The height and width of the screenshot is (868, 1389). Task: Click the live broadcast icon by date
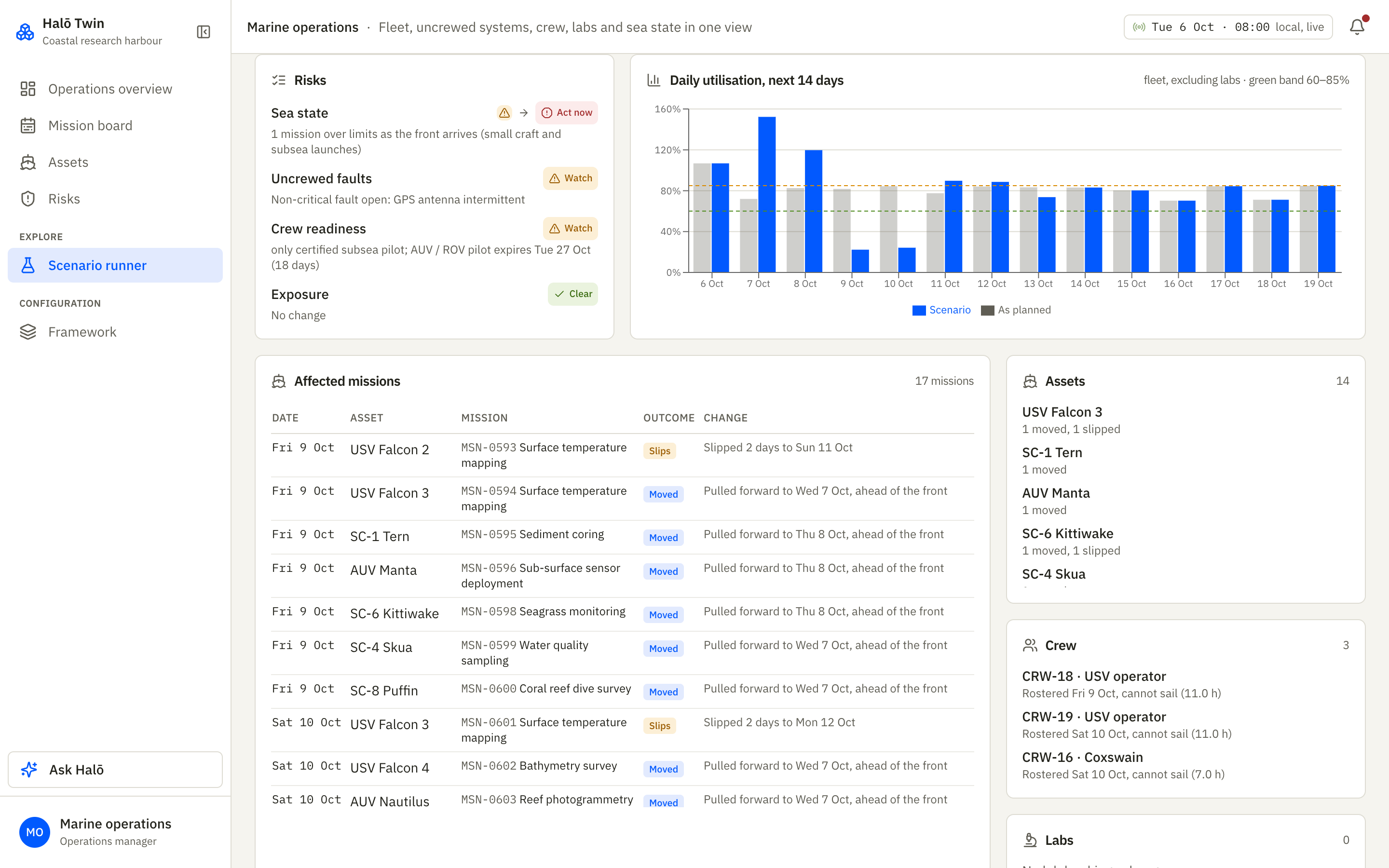click(1139, 27)
